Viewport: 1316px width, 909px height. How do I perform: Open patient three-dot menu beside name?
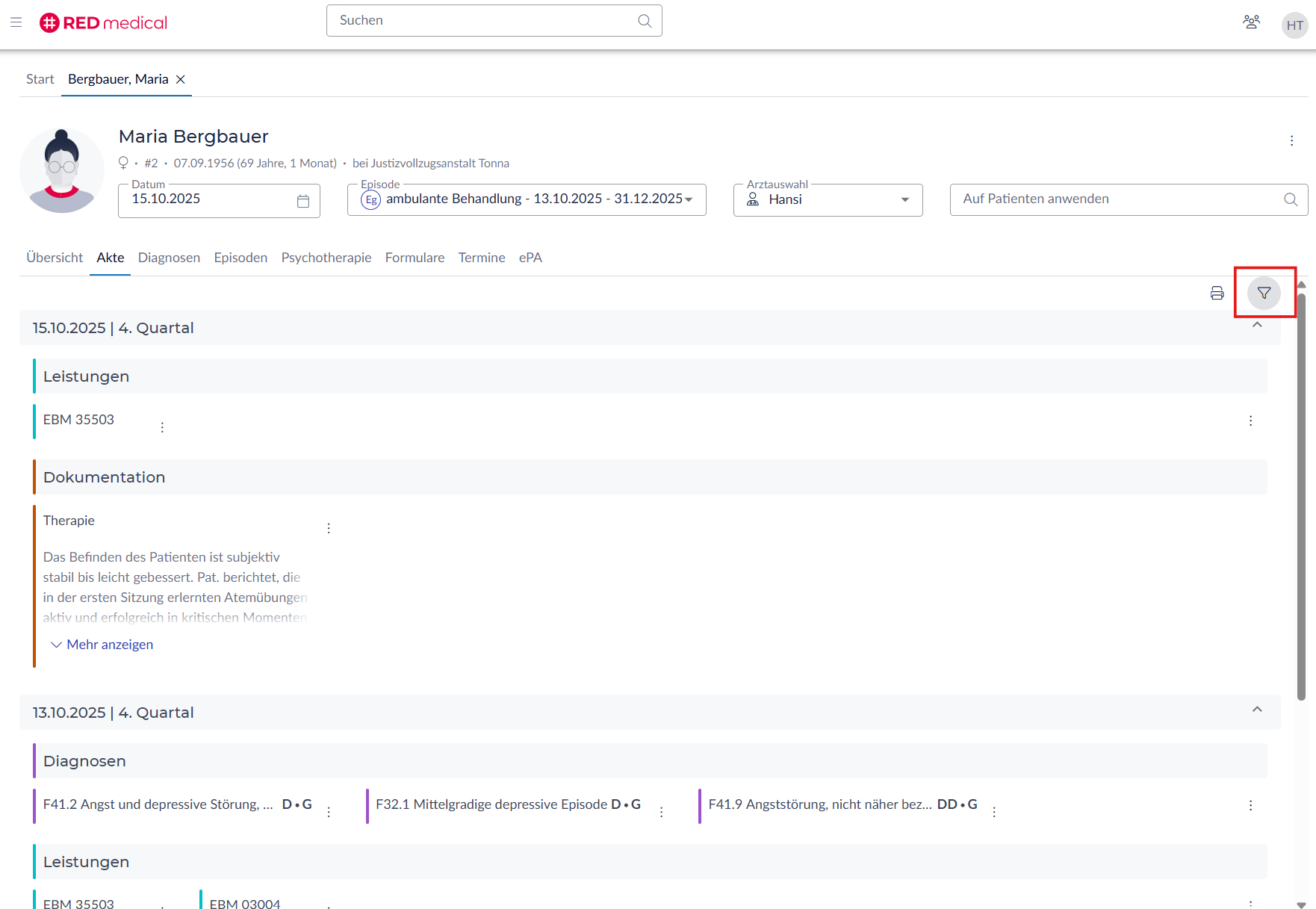1291,140
